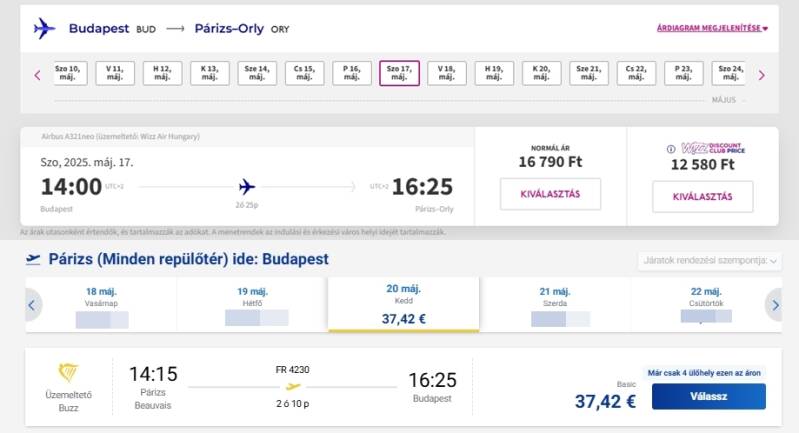Go to later dates with right pink arrow
The height and width of the screenshot is (433, 799).
[761, 75]
